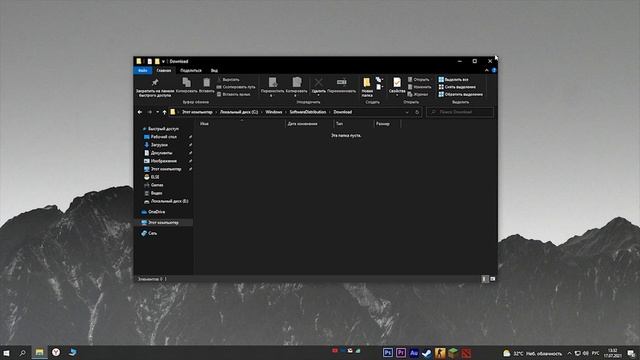This screenshot has width=640, height=360.
Task: Switch to Large icons view in status bar
Action: click(493, 279)
